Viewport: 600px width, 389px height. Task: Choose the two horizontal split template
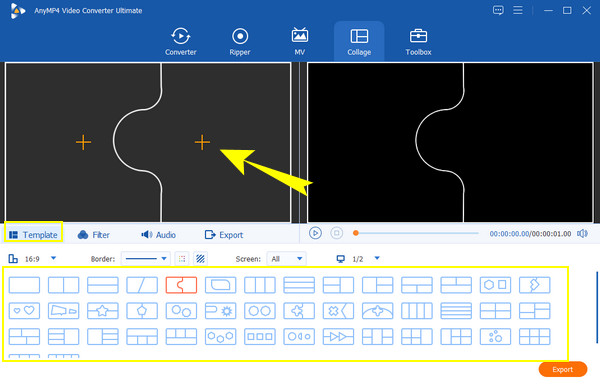(103, 285)
